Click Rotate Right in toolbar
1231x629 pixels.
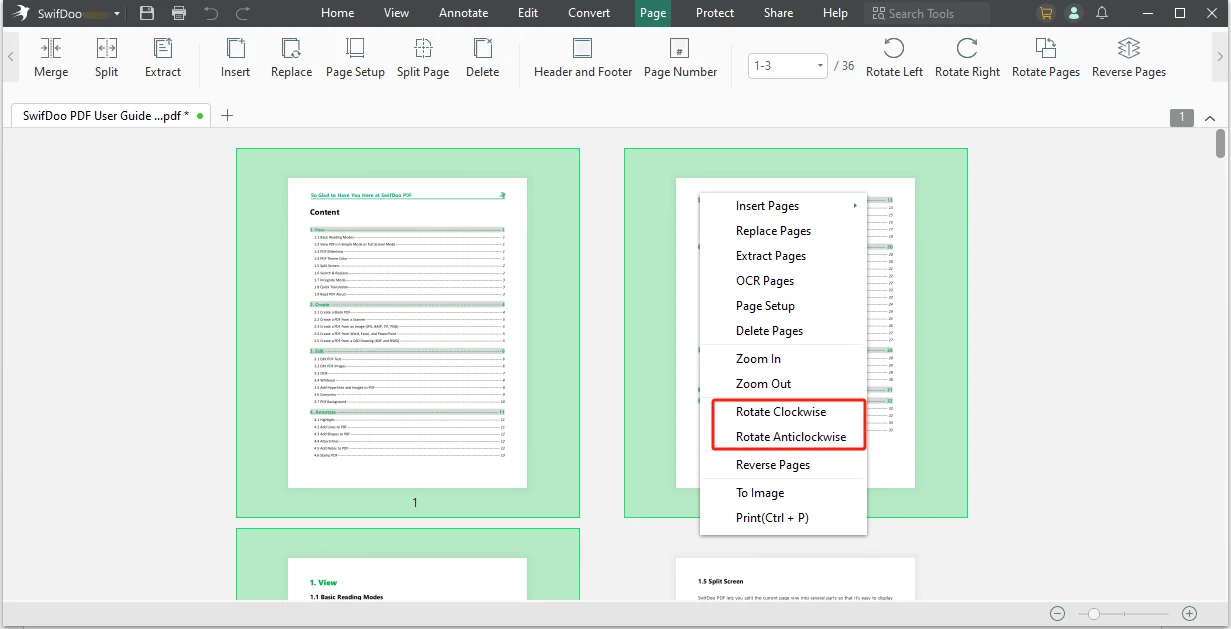pos(967,58)
